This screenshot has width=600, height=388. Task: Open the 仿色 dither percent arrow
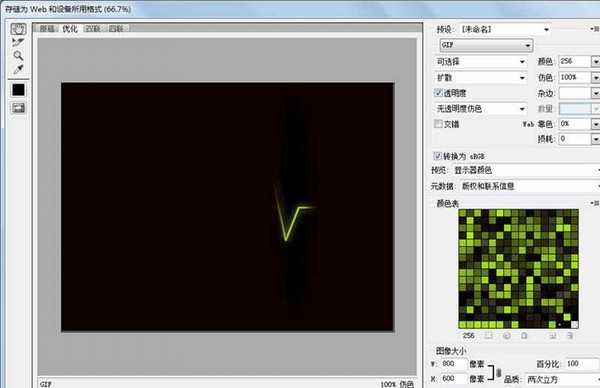click(x=595, y=78)
